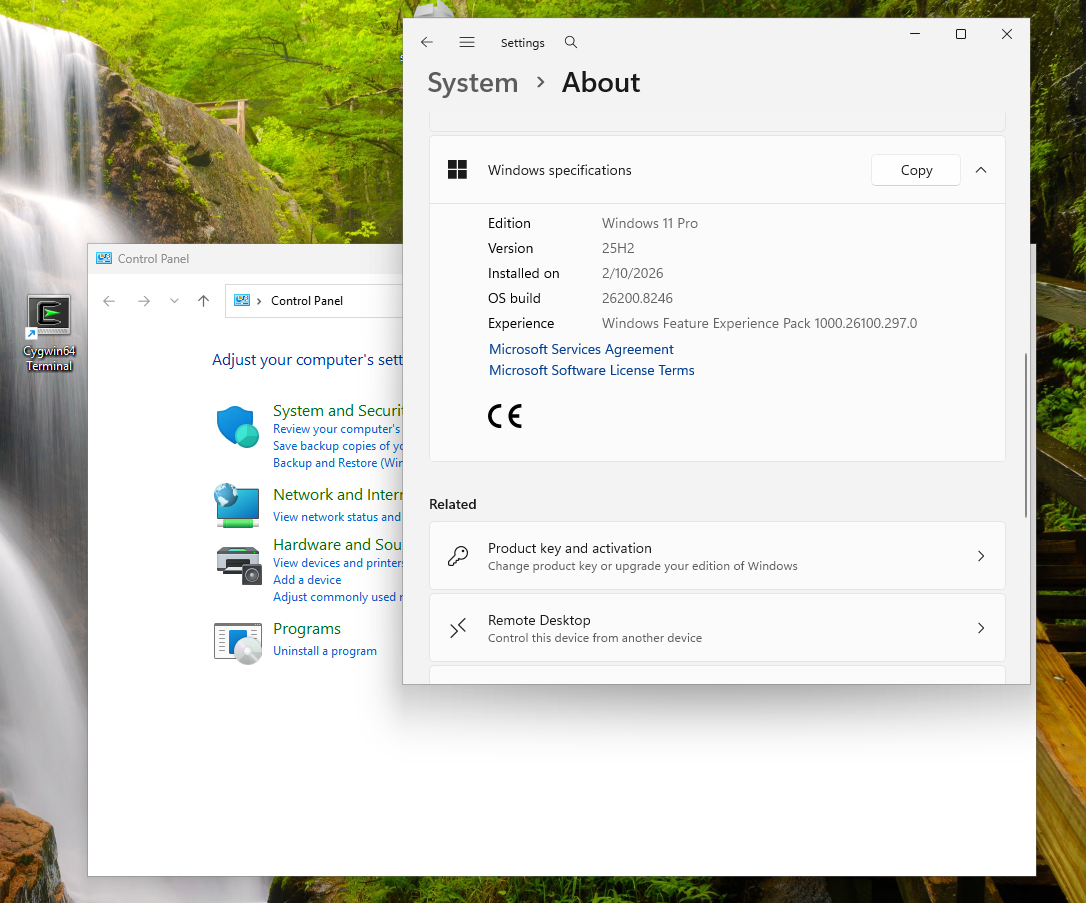Navigate to System in breadcrumb
Viewport: 1086px width, 903px height.
tap(472, 83)
